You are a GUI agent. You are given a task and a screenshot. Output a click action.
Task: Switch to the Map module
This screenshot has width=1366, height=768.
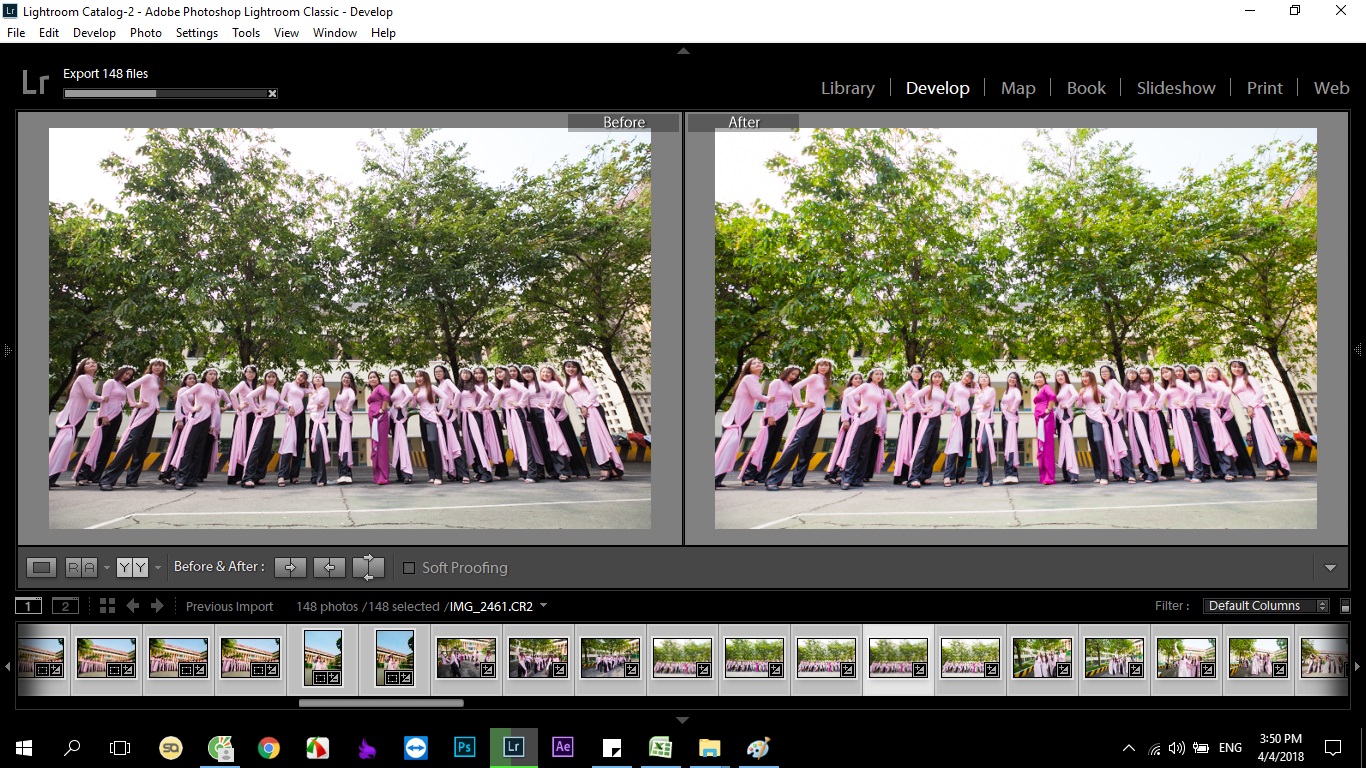1018,88
